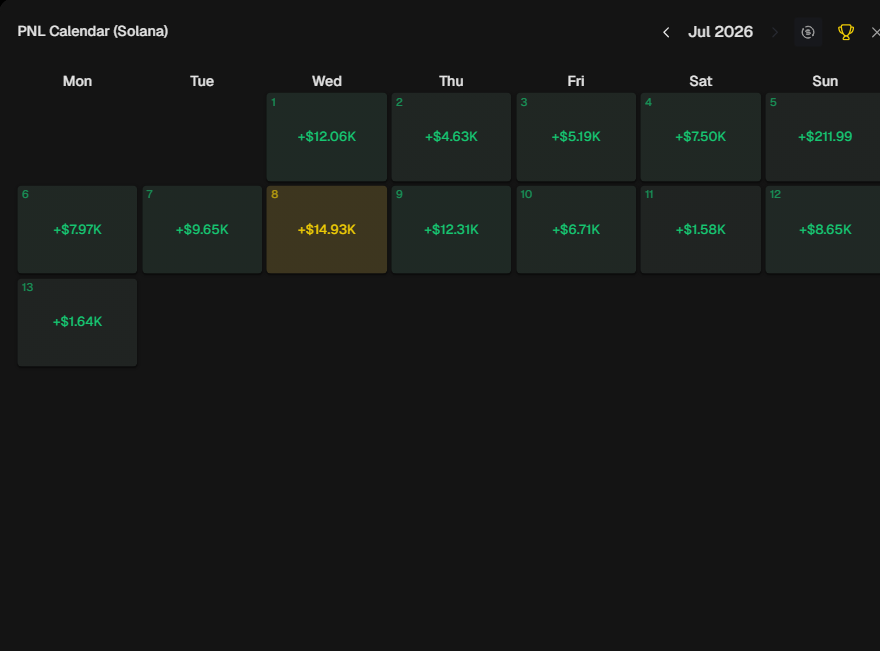Open day 13 cell with +$1.64K
The image size is (880, 651).
(x=77, y=323)
